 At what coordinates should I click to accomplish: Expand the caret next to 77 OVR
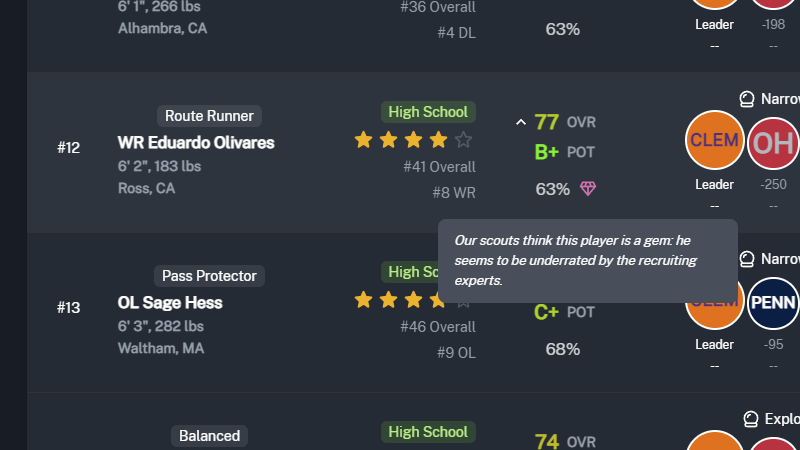coord(520,122)
